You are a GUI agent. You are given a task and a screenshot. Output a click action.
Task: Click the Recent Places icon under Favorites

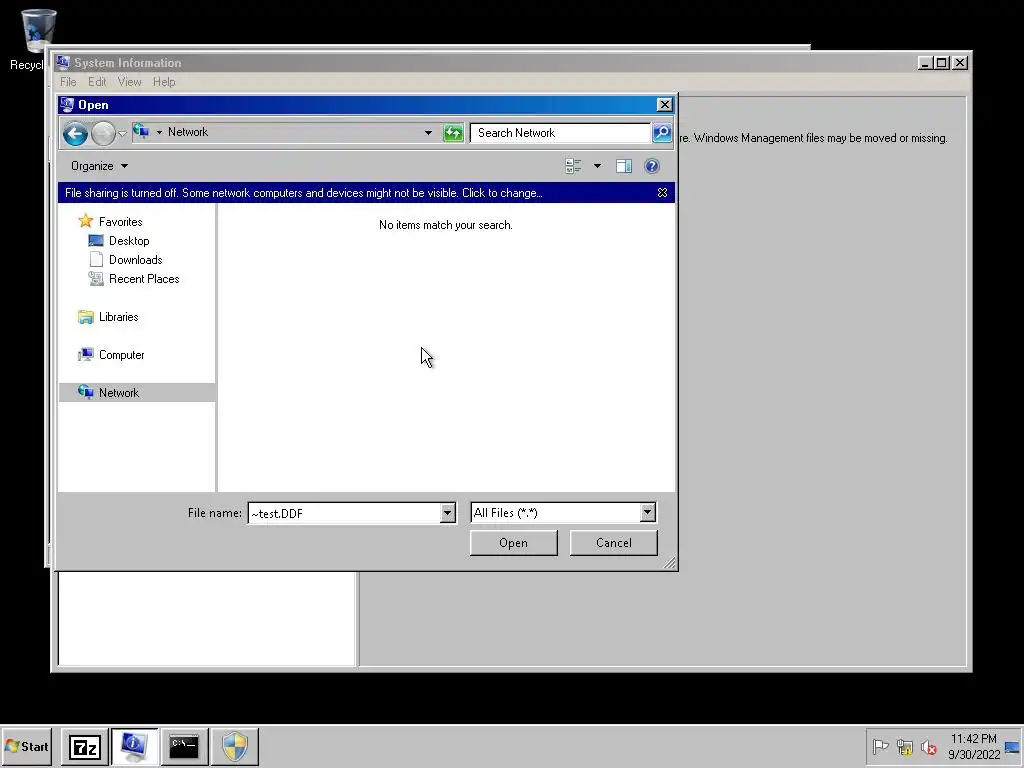96,279
